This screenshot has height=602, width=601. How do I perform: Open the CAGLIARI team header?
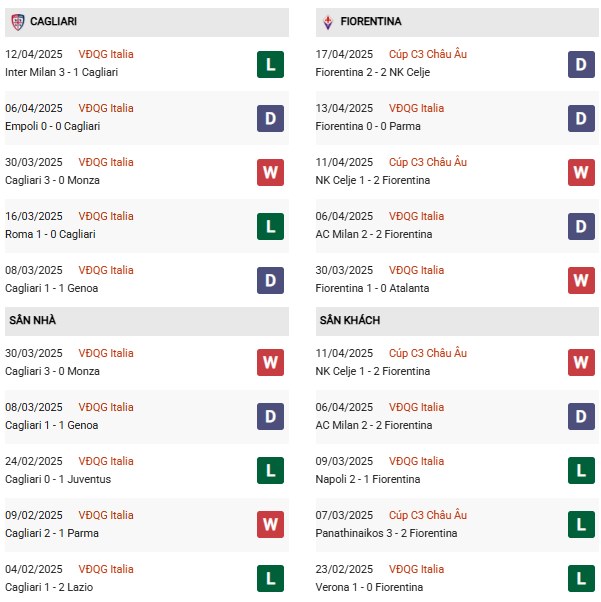pos(54,21)
